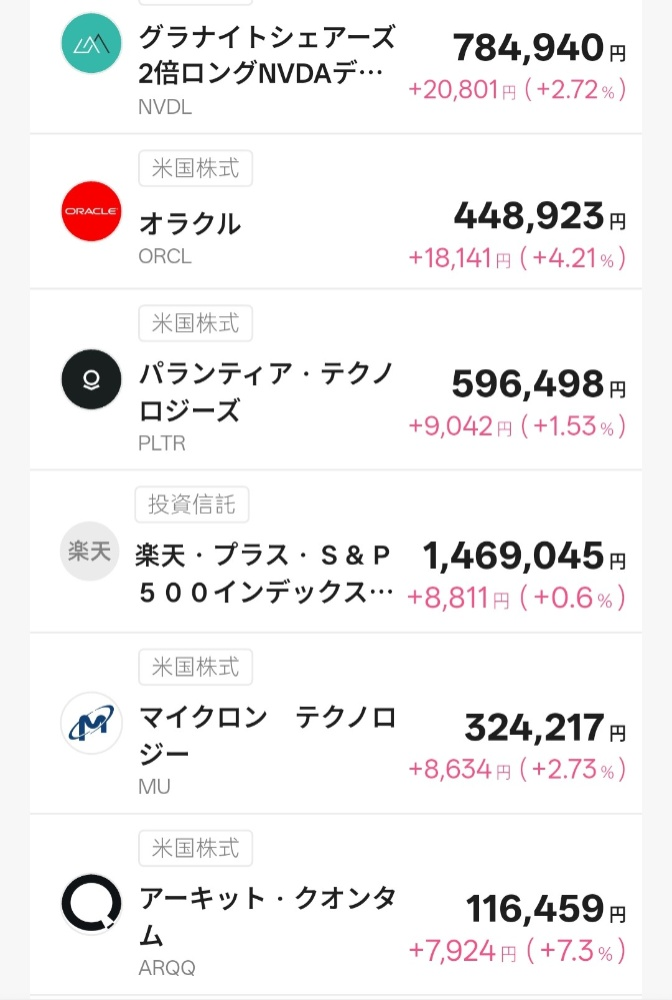Tap the red Oracle logo icon
The width and height of the screenshot is (672, 1000).
point(91,211)
